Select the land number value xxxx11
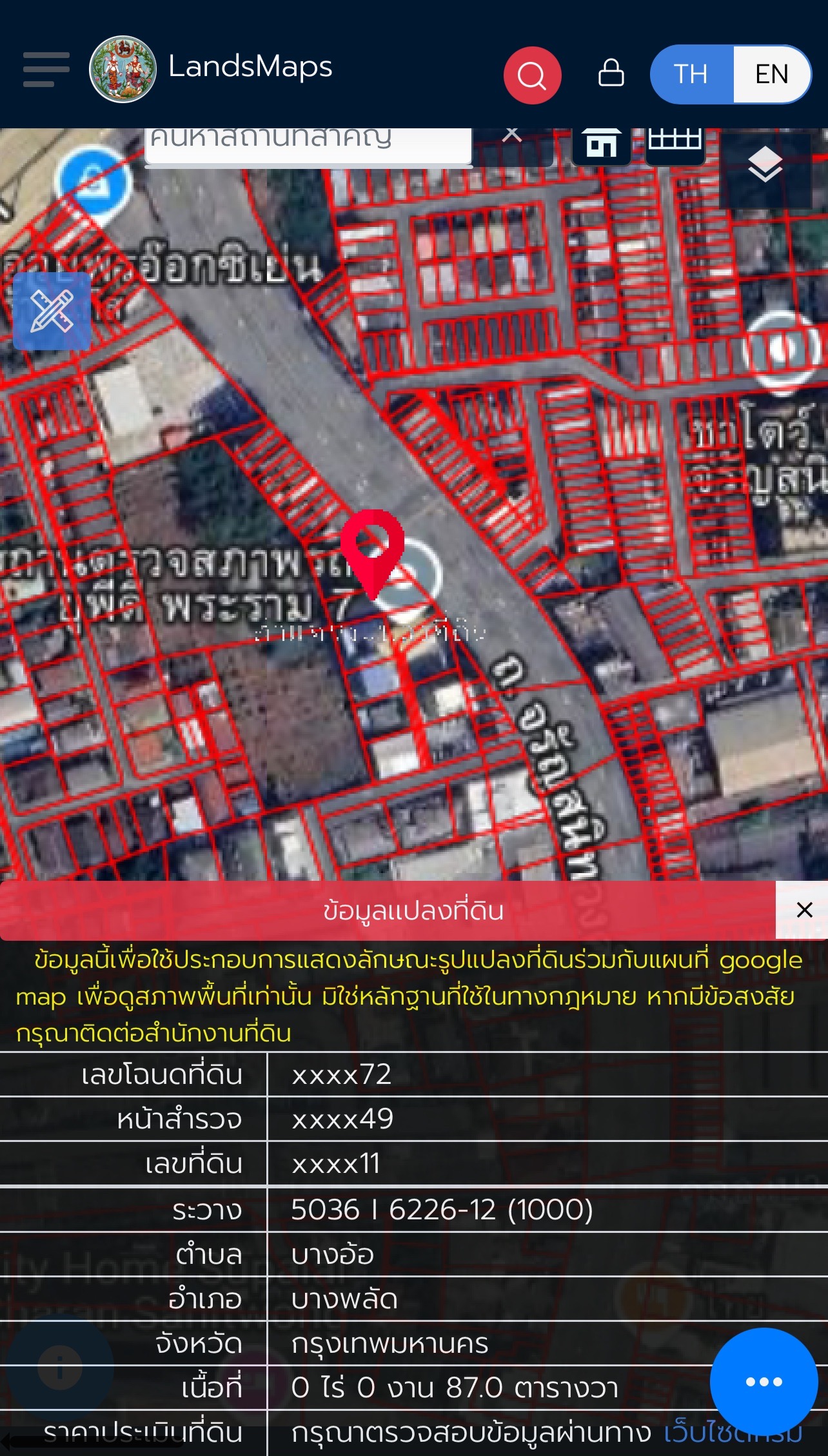The image size is (828, 1456). 335,1164
